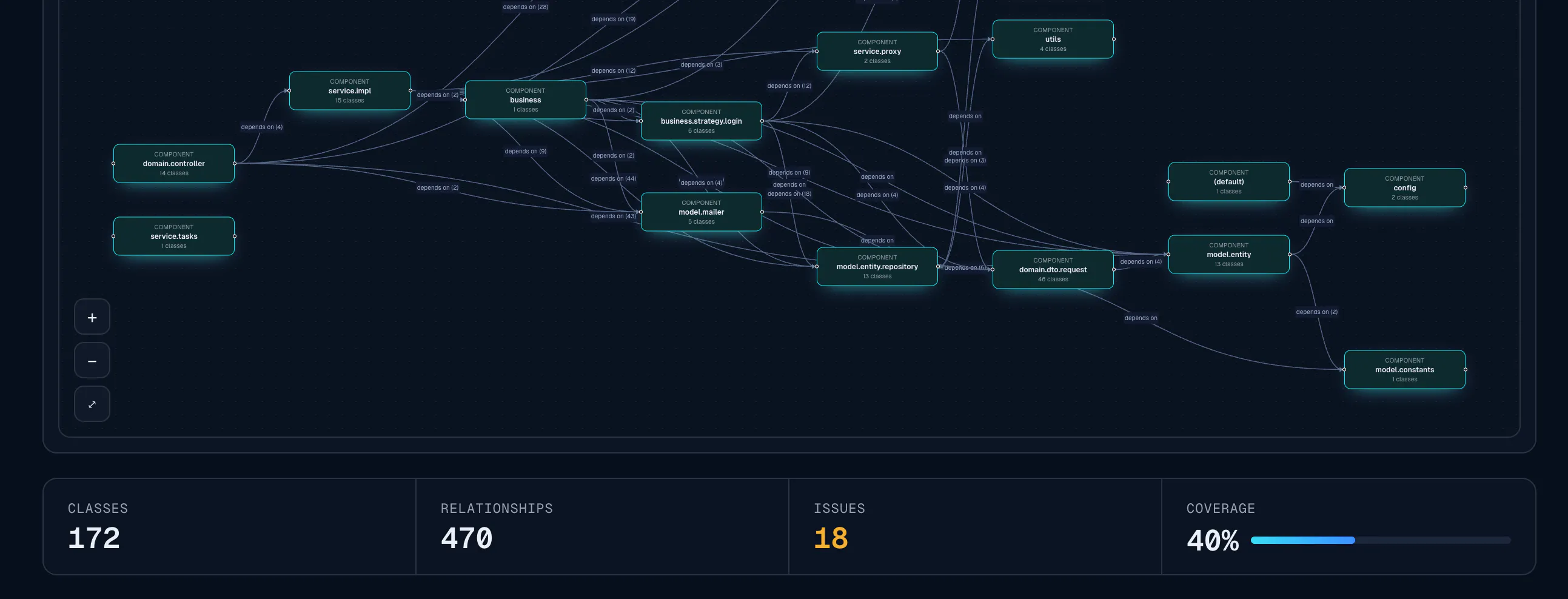Click the model.entity component node (13 classes)

tap(1229, 255)
